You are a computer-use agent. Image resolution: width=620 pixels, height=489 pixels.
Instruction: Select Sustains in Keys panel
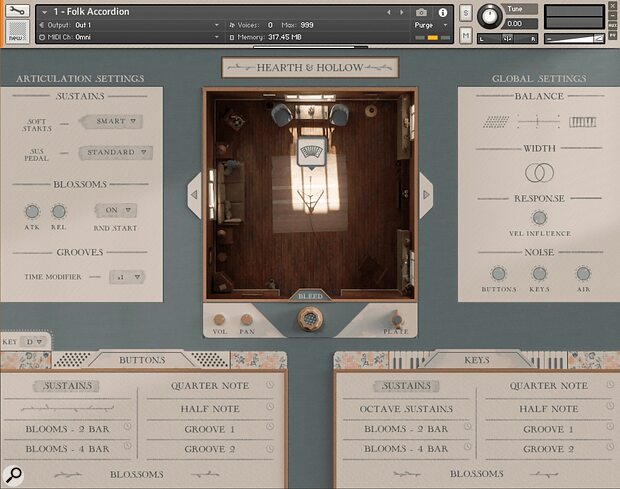pyautogui.click(x=406, y=386)
